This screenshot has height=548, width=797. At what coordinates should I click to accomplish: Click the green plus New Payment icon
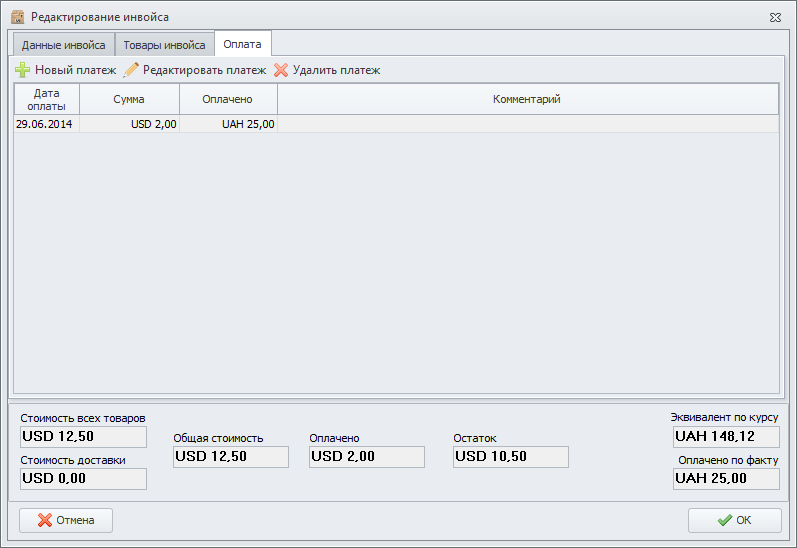tap(22, 70)
